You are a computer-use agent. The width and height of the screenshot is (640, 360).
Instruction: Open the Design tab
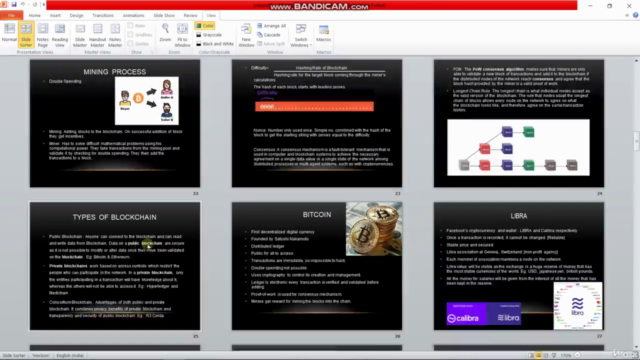tap(76, 16)
